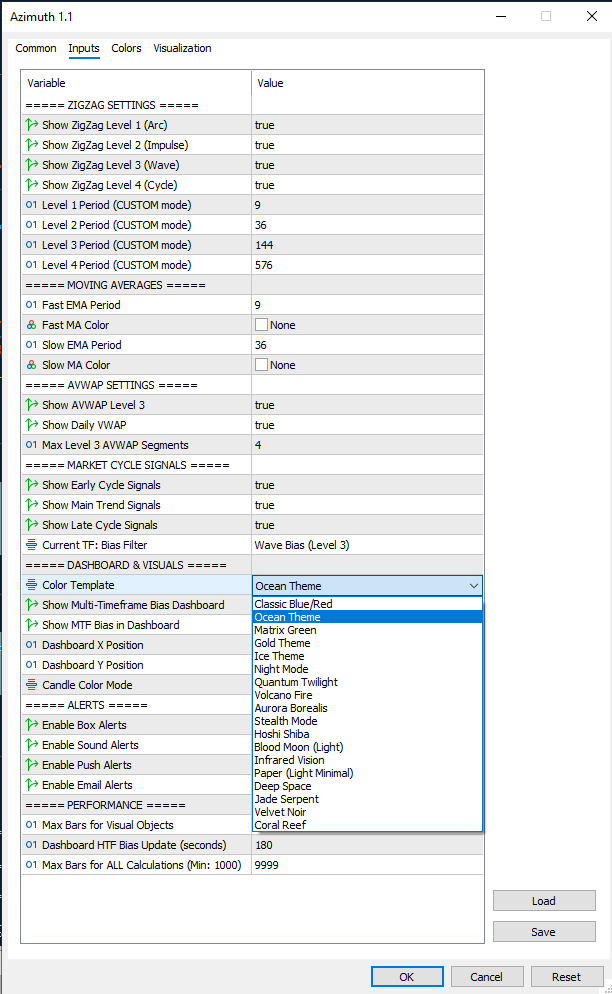Toggle the Show ZigZag Level 1 true value

pos(264,125)
